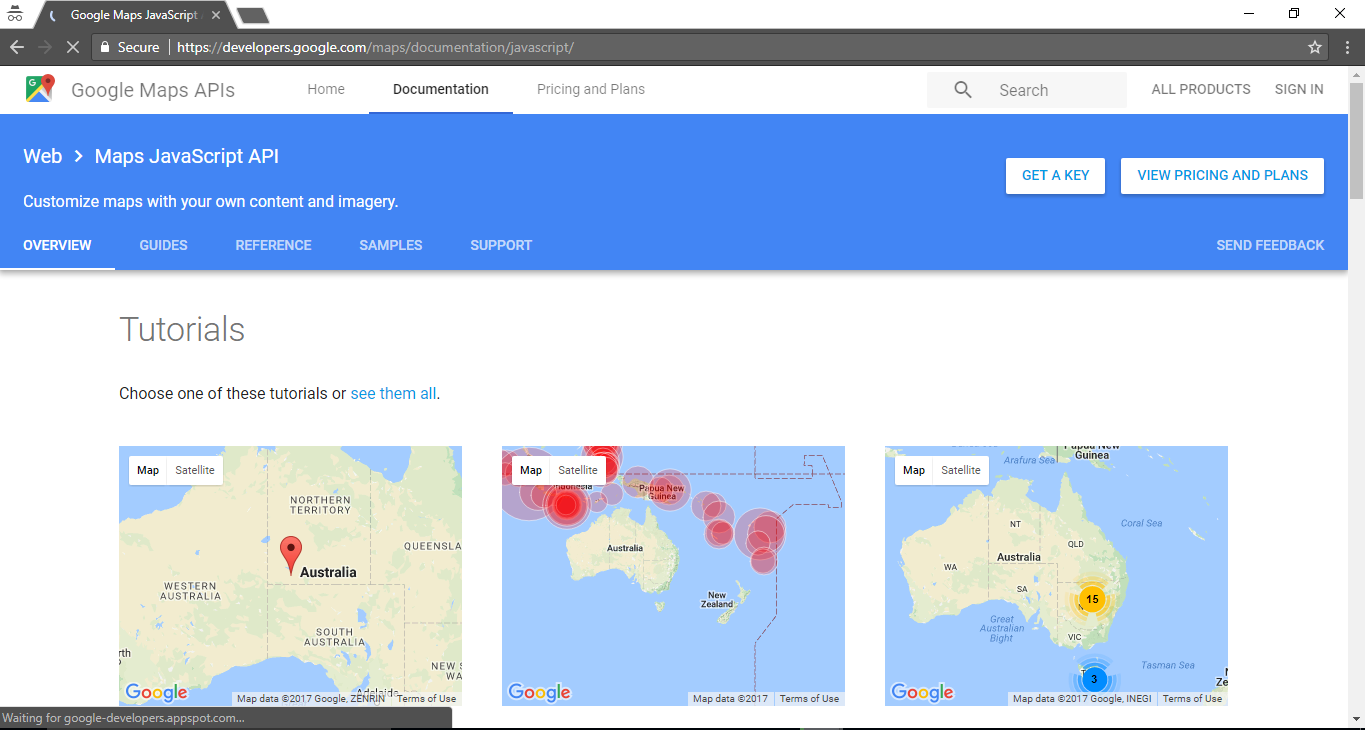Click Terms of Use on cluster map
The image size is (1365, 730).
coord(1192,699)
